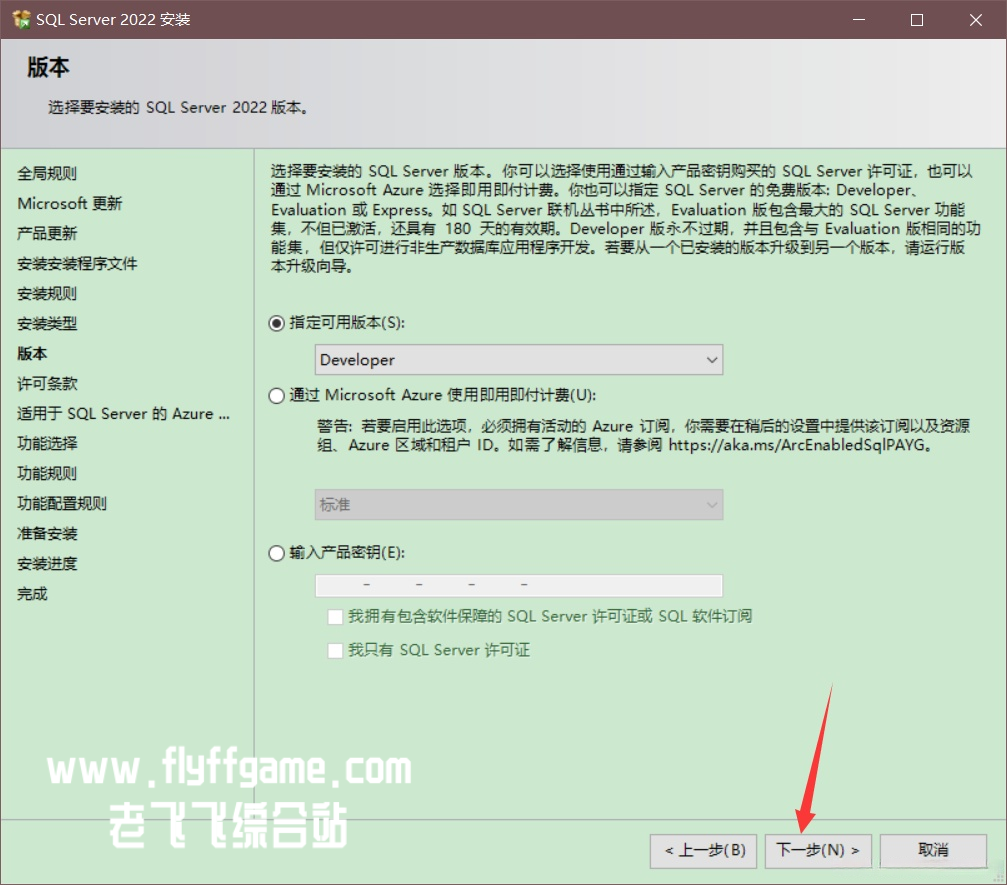Viewport: 1007px width, 885px height.
Task: Select the 安装规则 step in sidebar
Action: pos(47,294)
